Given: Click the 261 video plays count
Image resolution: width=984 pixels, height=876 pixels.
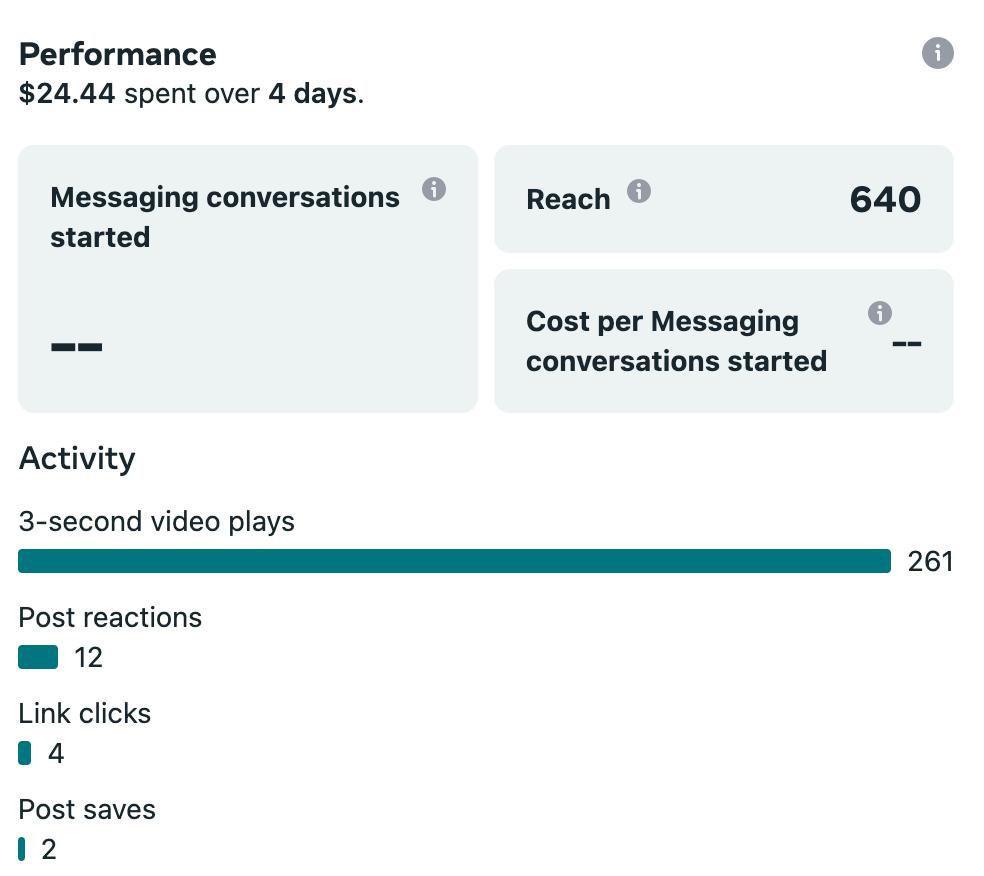Looking at the screenshot, I should 930,562.
